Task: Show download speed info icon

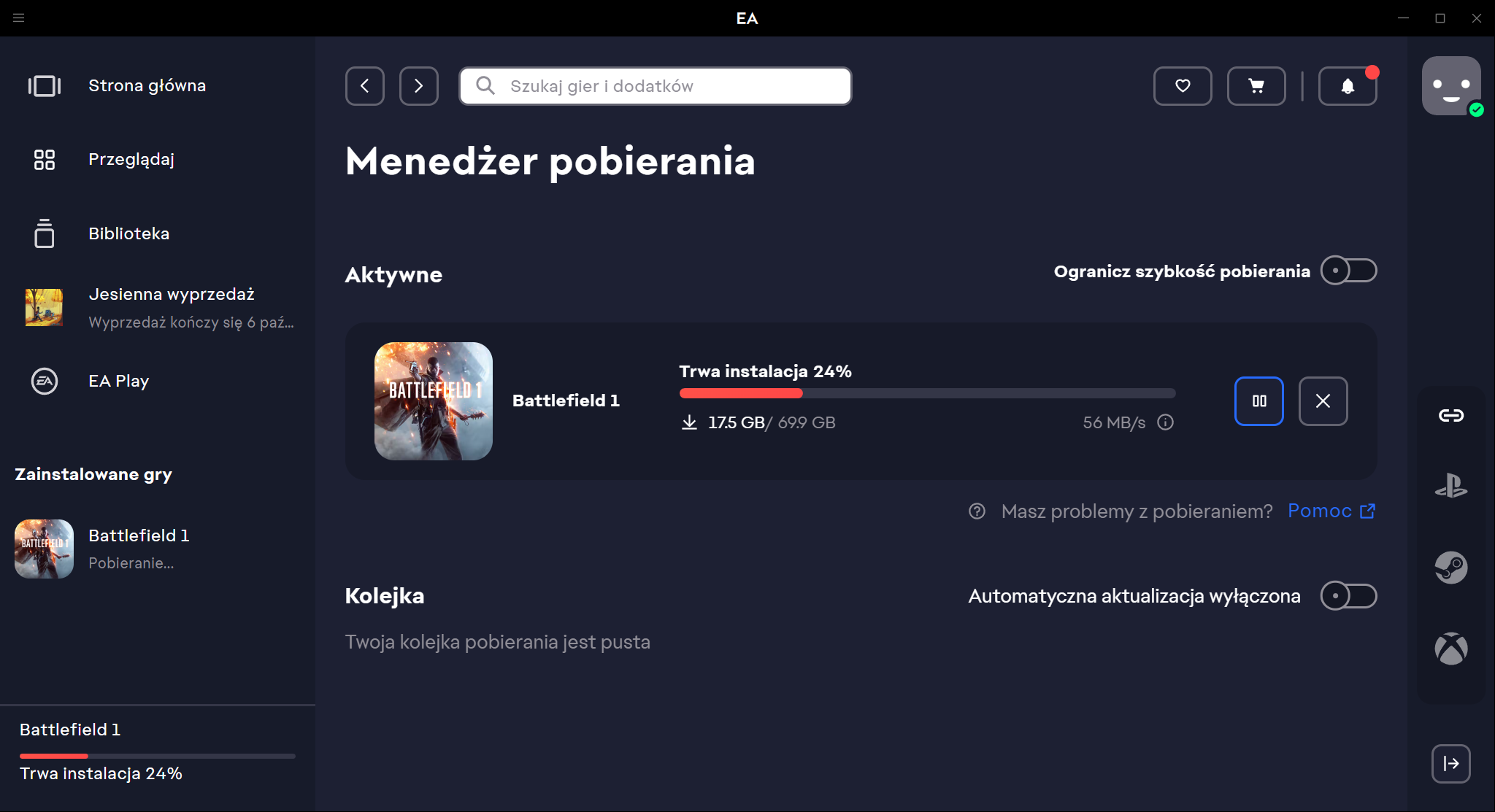Action: click(1166, 422)
